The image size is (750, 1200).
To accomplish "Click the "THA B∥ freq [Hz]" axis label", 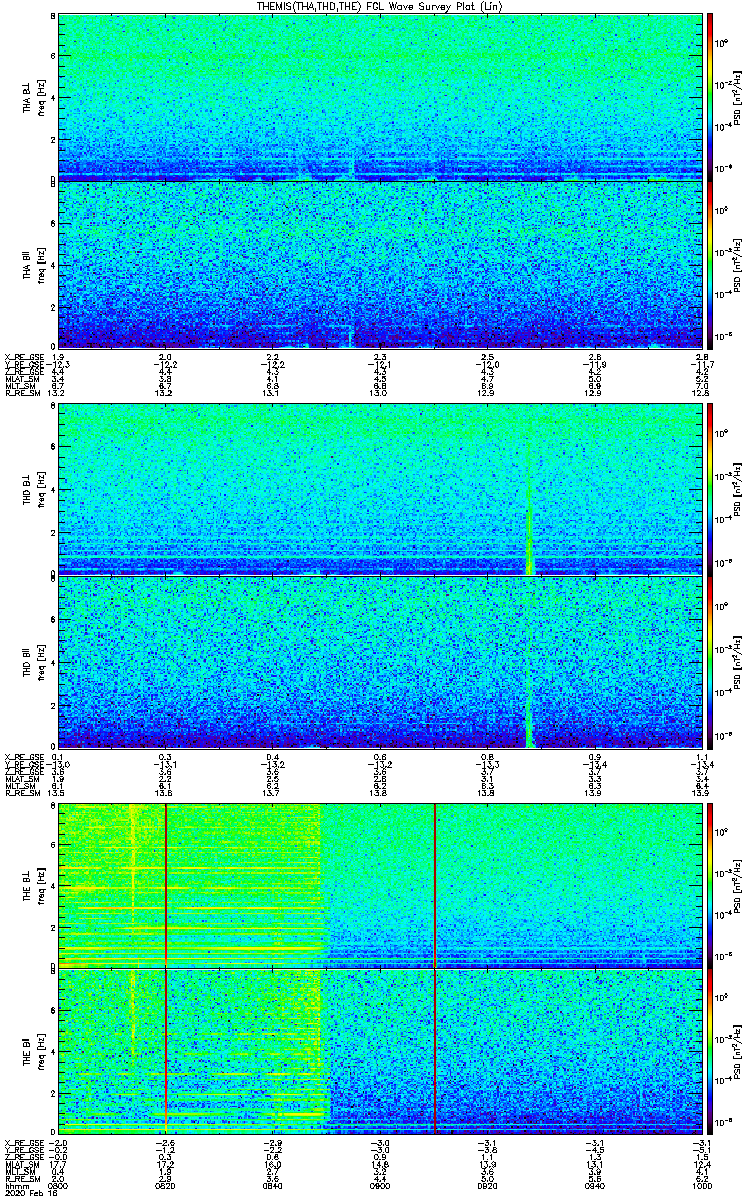I will coord(34,265).
